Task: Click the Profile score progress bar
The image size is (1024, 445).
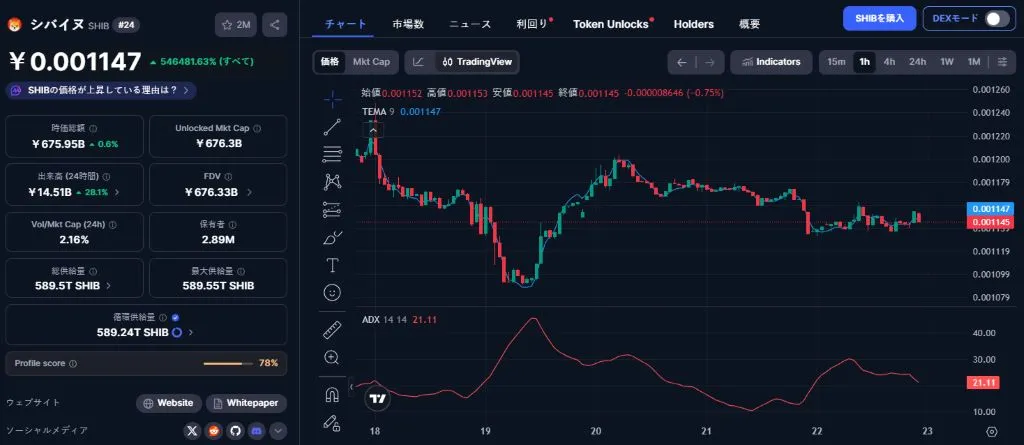Action: click(x=229, y=363)
